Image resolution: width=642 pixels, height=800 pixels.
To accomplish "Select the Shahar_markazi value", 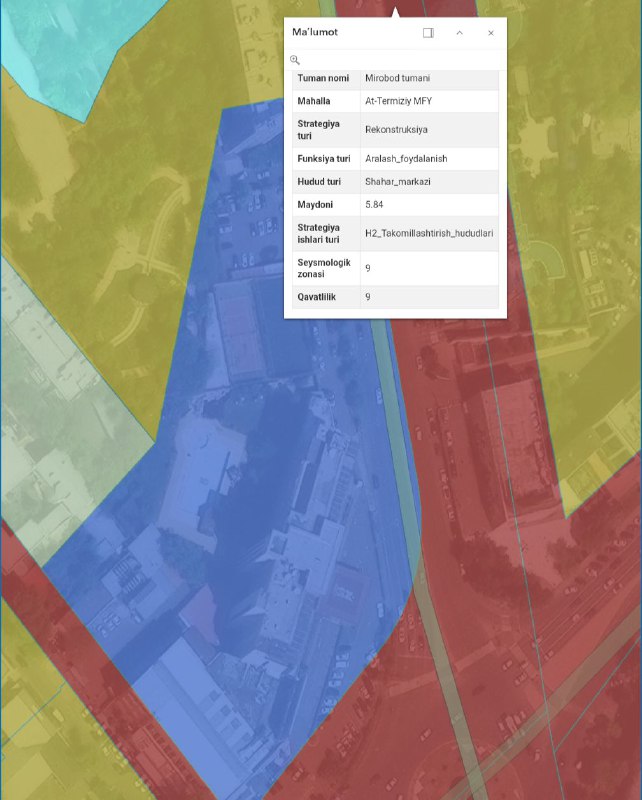I will click(x=398, y=182).
